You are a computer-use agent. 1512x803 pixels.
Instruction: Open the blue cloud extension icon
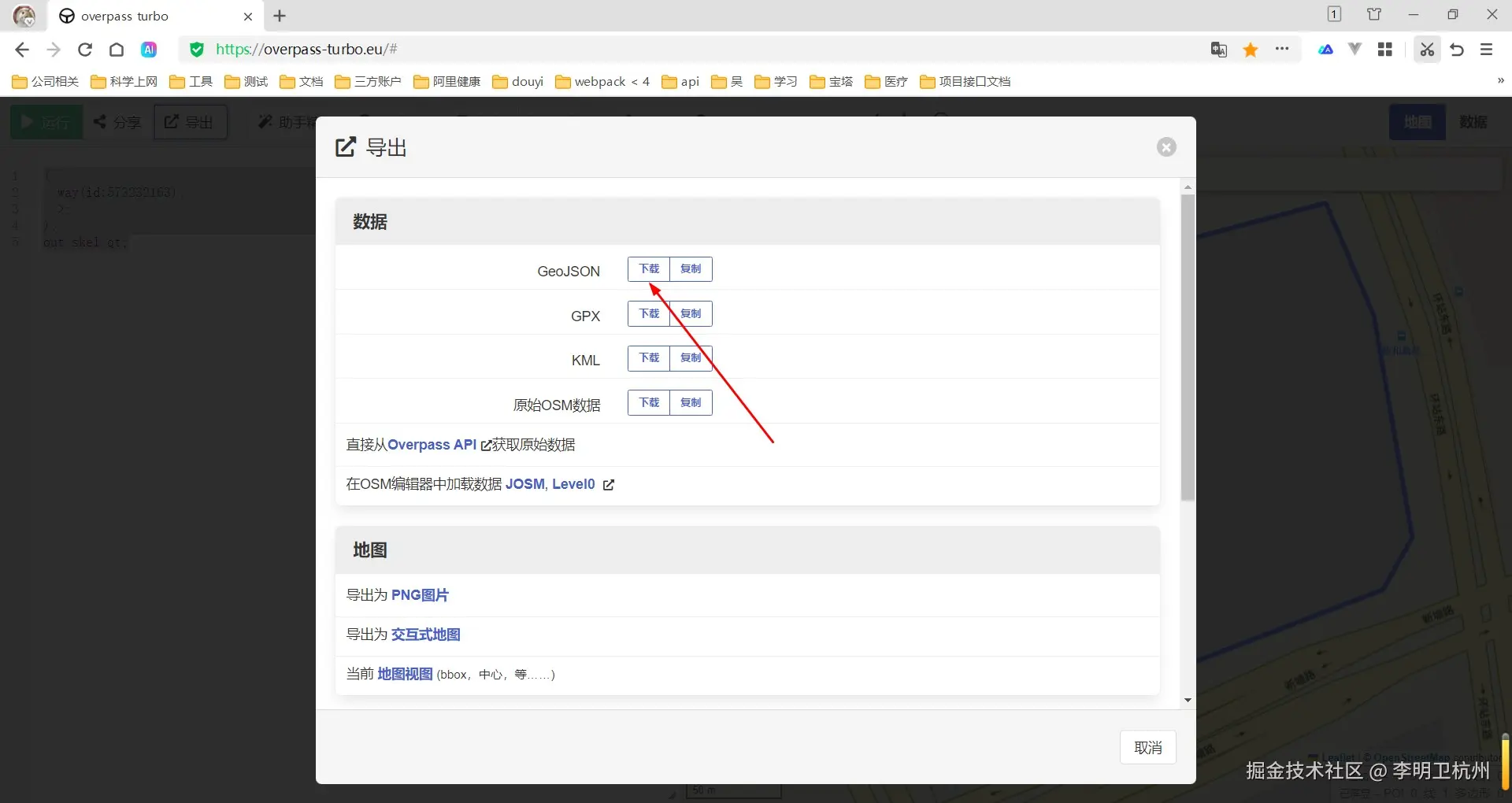point(1326,50)
